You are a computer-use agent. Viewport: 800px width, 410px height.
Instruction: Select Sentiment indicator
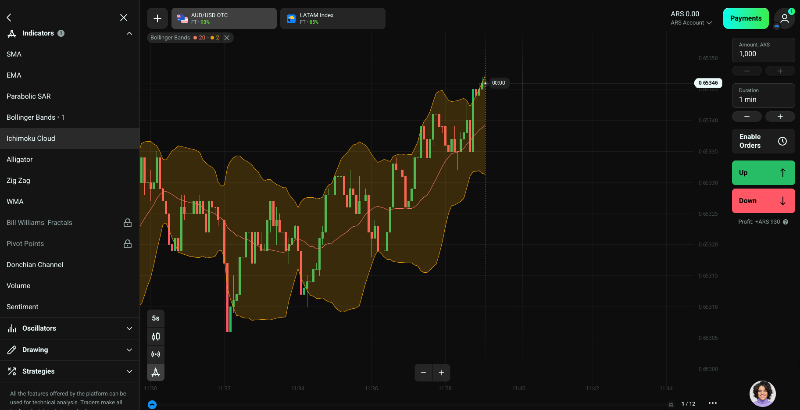[69, 306]
